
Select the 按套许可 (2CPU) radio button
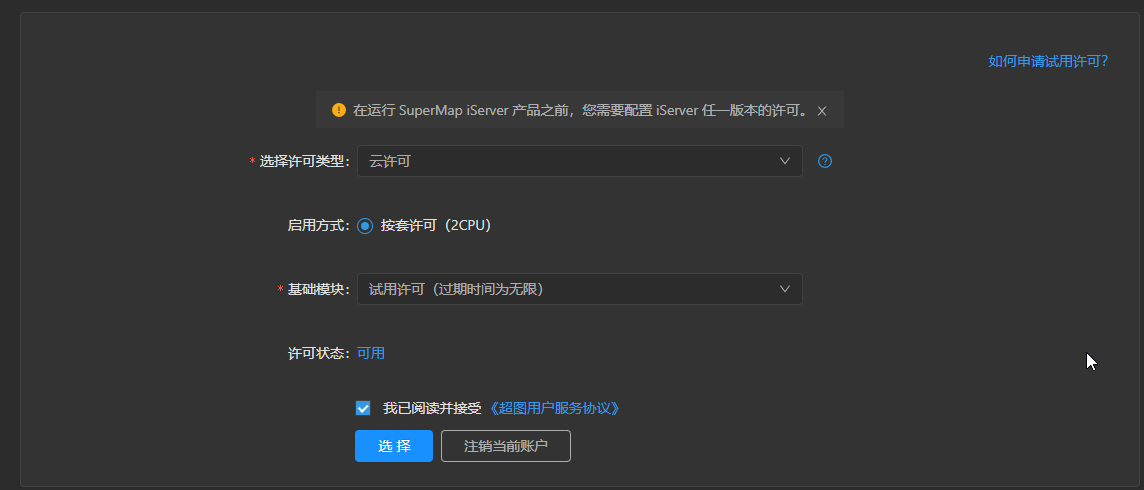click(x=366, y=226)
